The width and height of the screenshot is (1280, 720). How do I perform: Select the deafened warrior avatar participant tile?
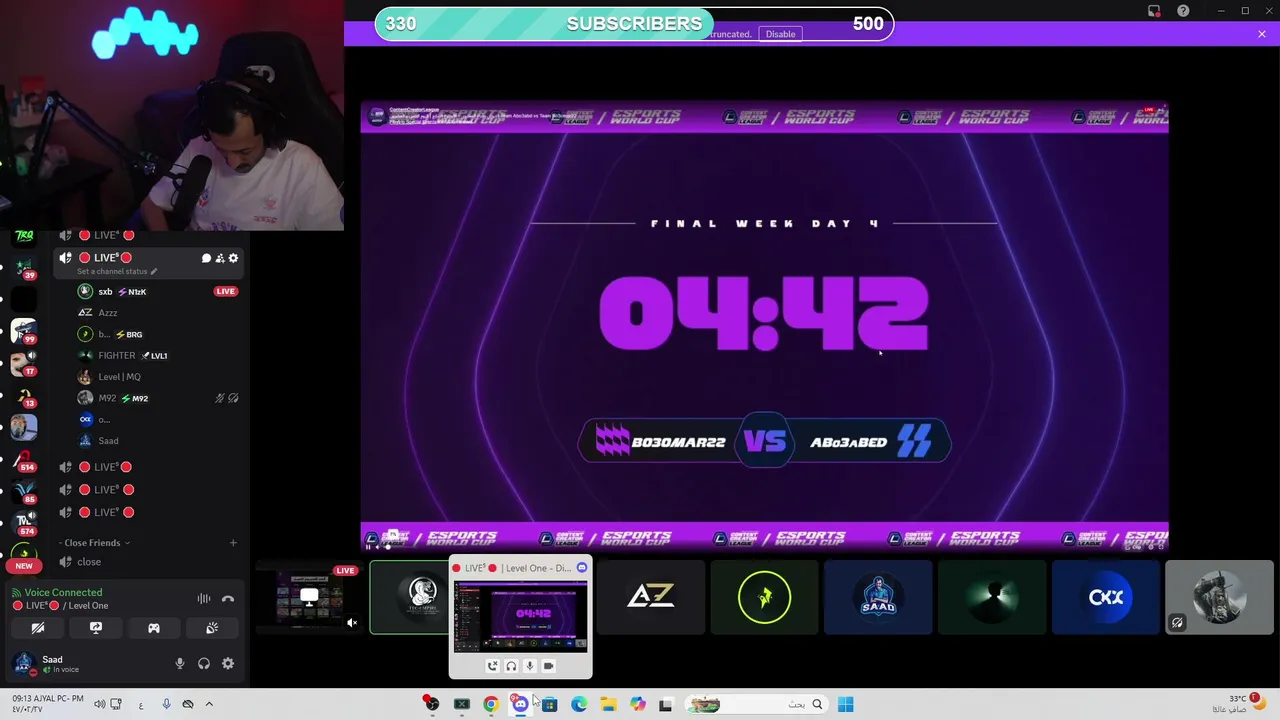pyautogui.click(x=1219, y=597)
